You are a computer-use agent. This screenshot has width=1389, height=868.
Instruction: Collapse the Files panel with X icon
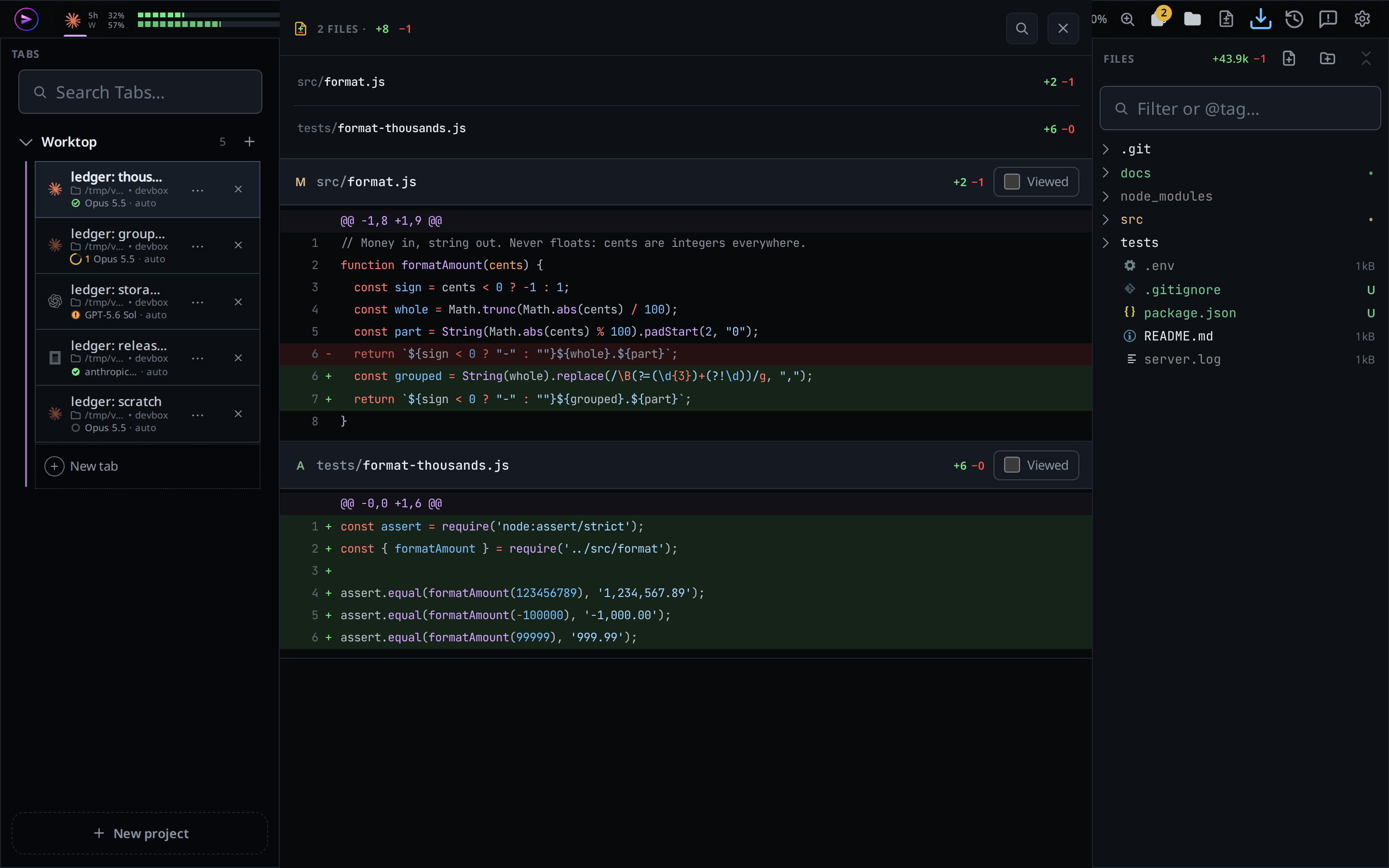(x=1366, y=58)
